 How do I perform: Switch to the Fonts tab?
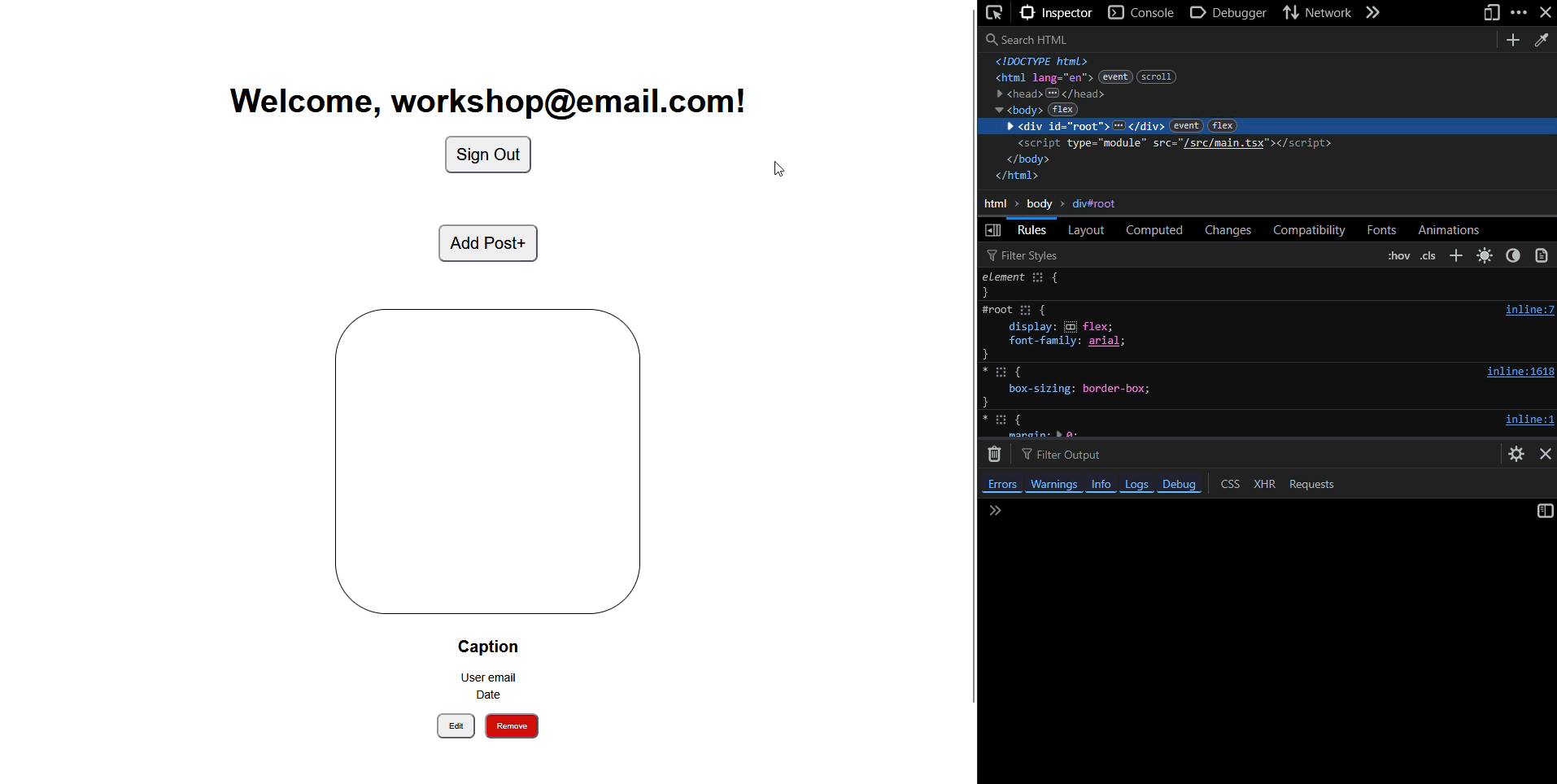tap(1381, 230)
